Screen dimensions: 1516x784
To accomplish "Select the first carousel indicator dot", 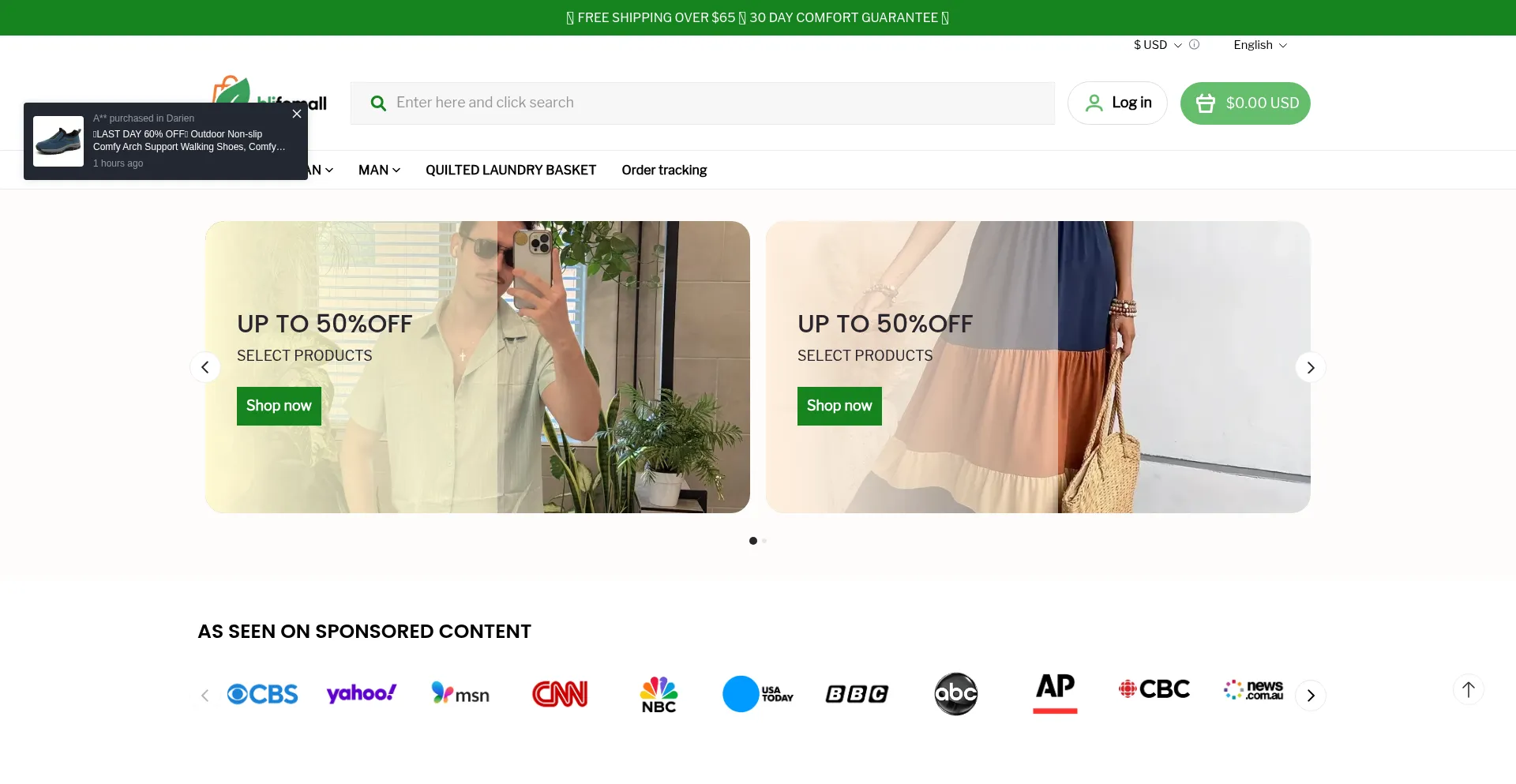I will click(752, 541).
